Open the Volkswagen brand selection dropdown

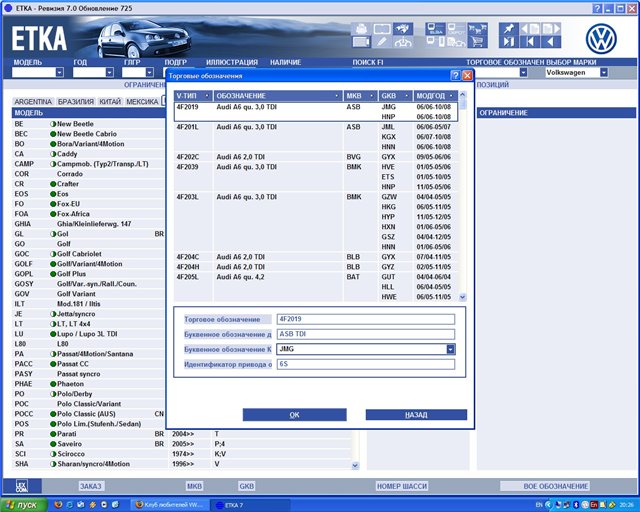[x=604, y=72]
